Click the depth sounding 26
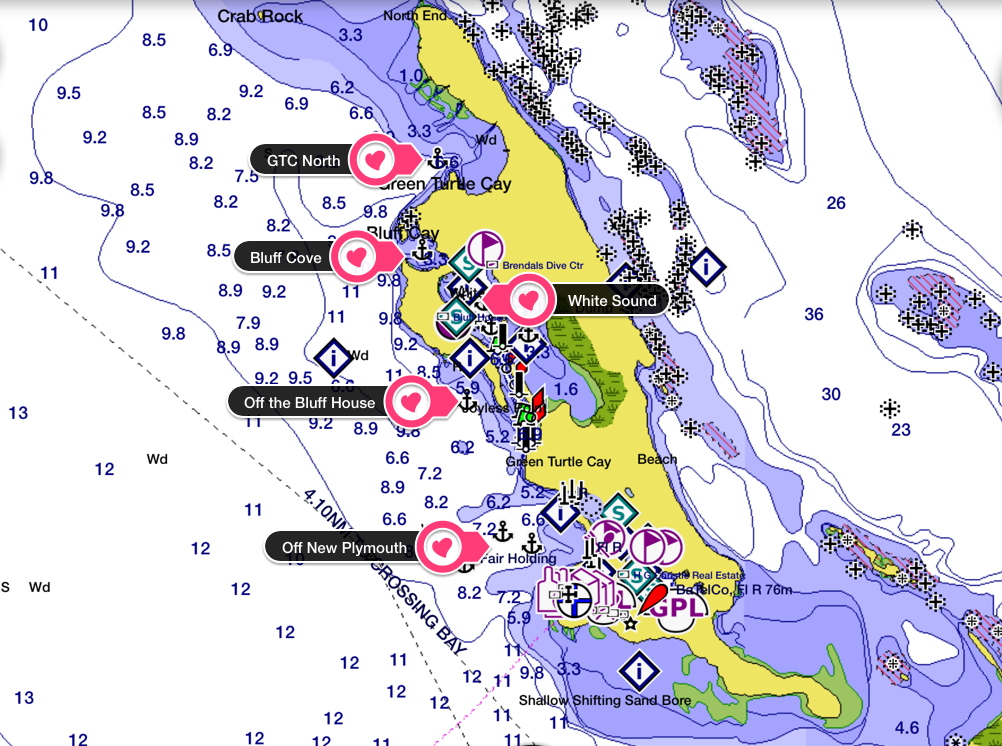 point(836,203)
